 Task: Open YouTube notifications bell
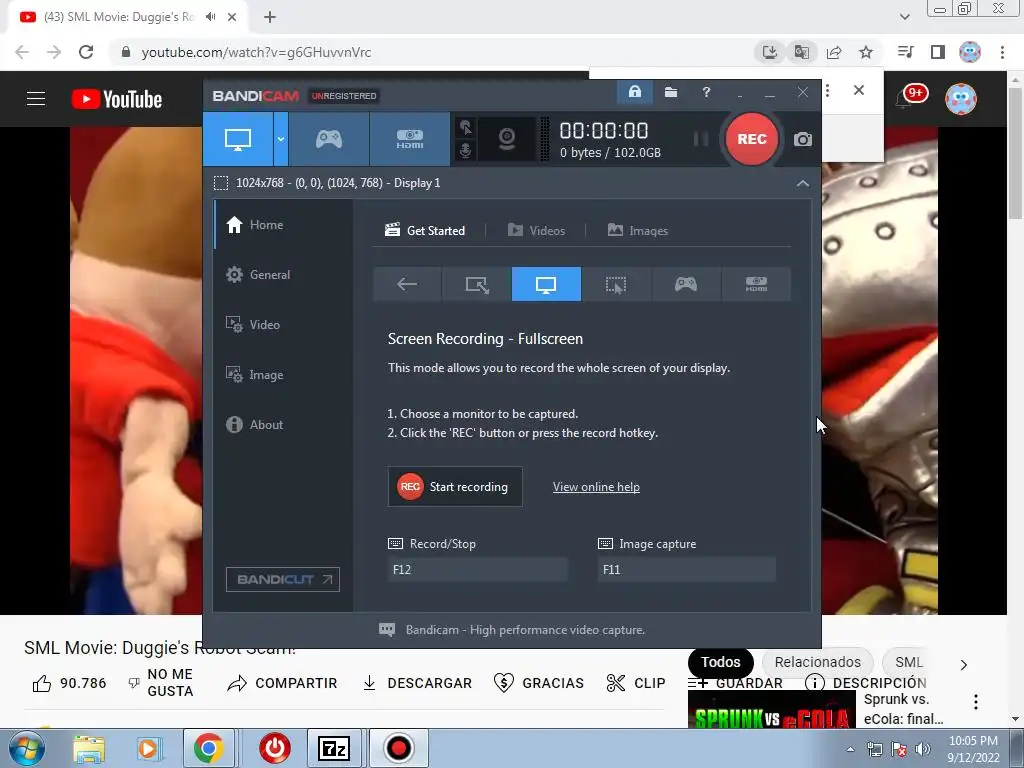click(905, 99)
